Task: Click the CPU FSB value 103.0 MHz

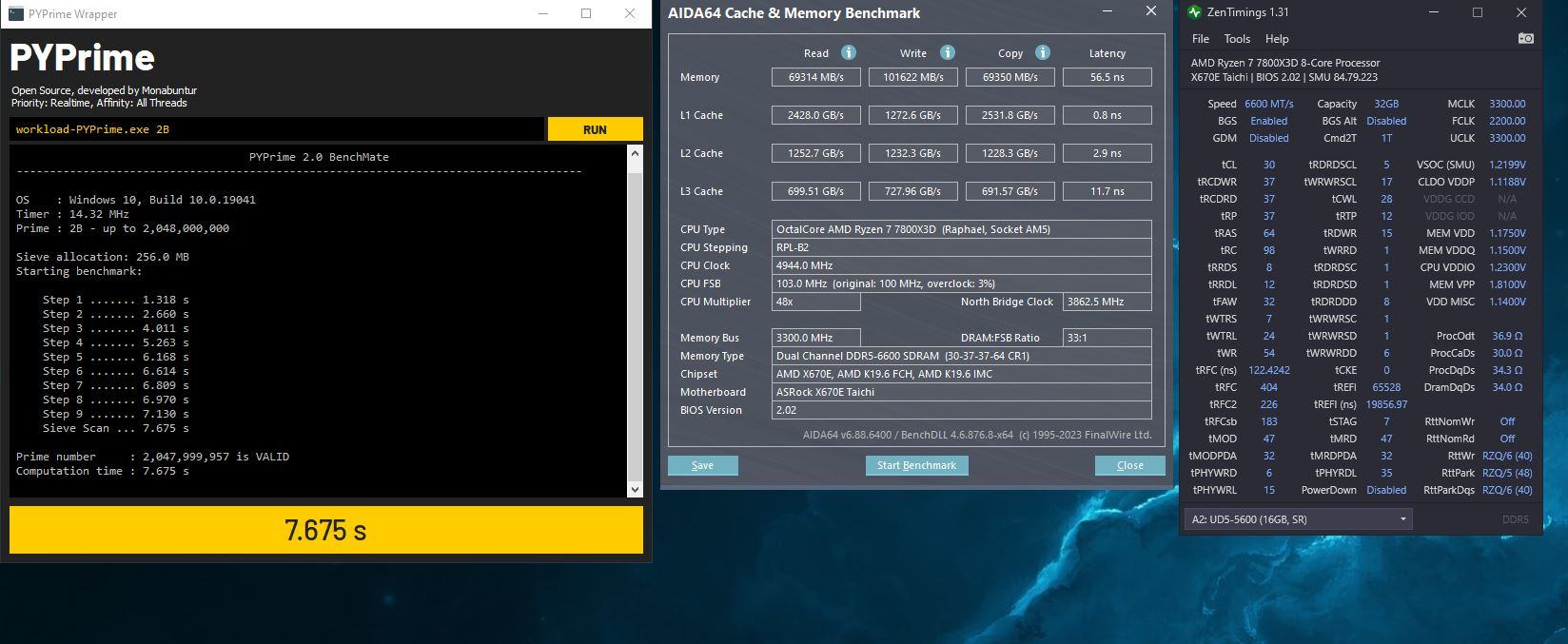Action: click(x=962, y=283)
